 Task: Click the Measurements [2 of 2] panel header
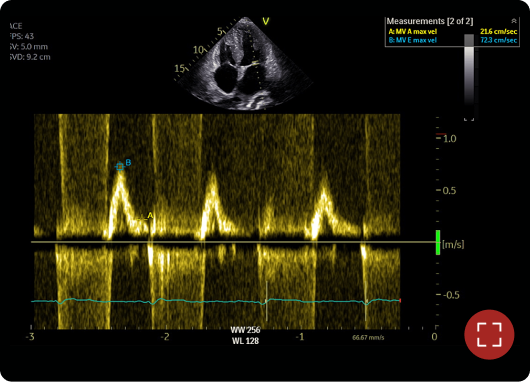(x=430, y=21)
